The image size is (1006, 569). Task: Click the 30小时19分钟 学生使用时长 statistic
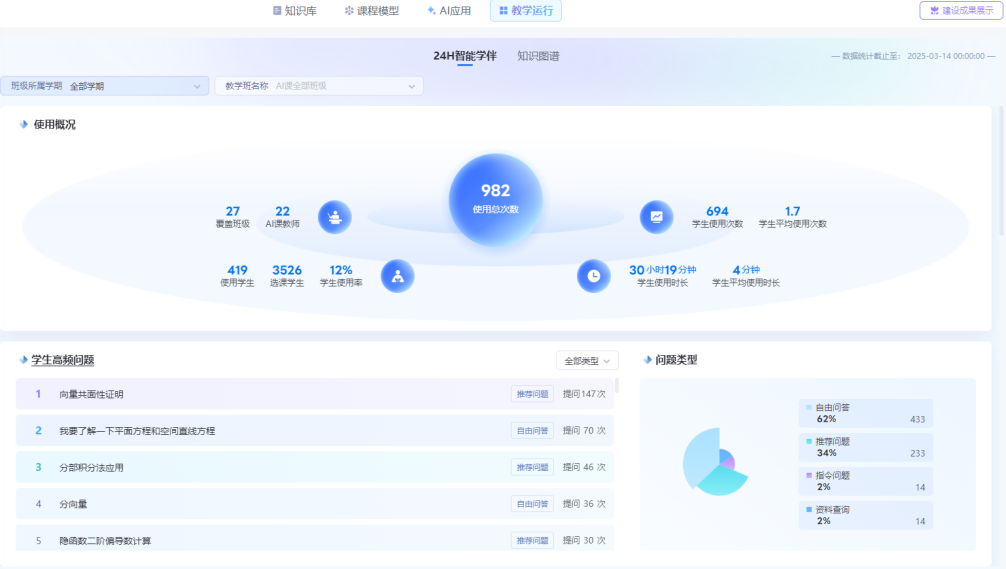(662, 276)
